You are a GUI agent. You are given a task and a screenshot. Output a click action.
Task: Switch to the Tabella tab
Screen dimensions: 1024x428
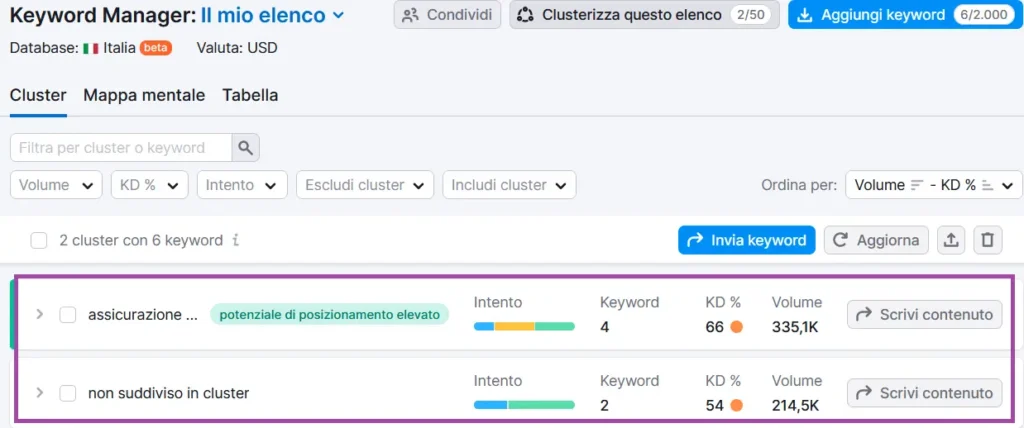250,95
